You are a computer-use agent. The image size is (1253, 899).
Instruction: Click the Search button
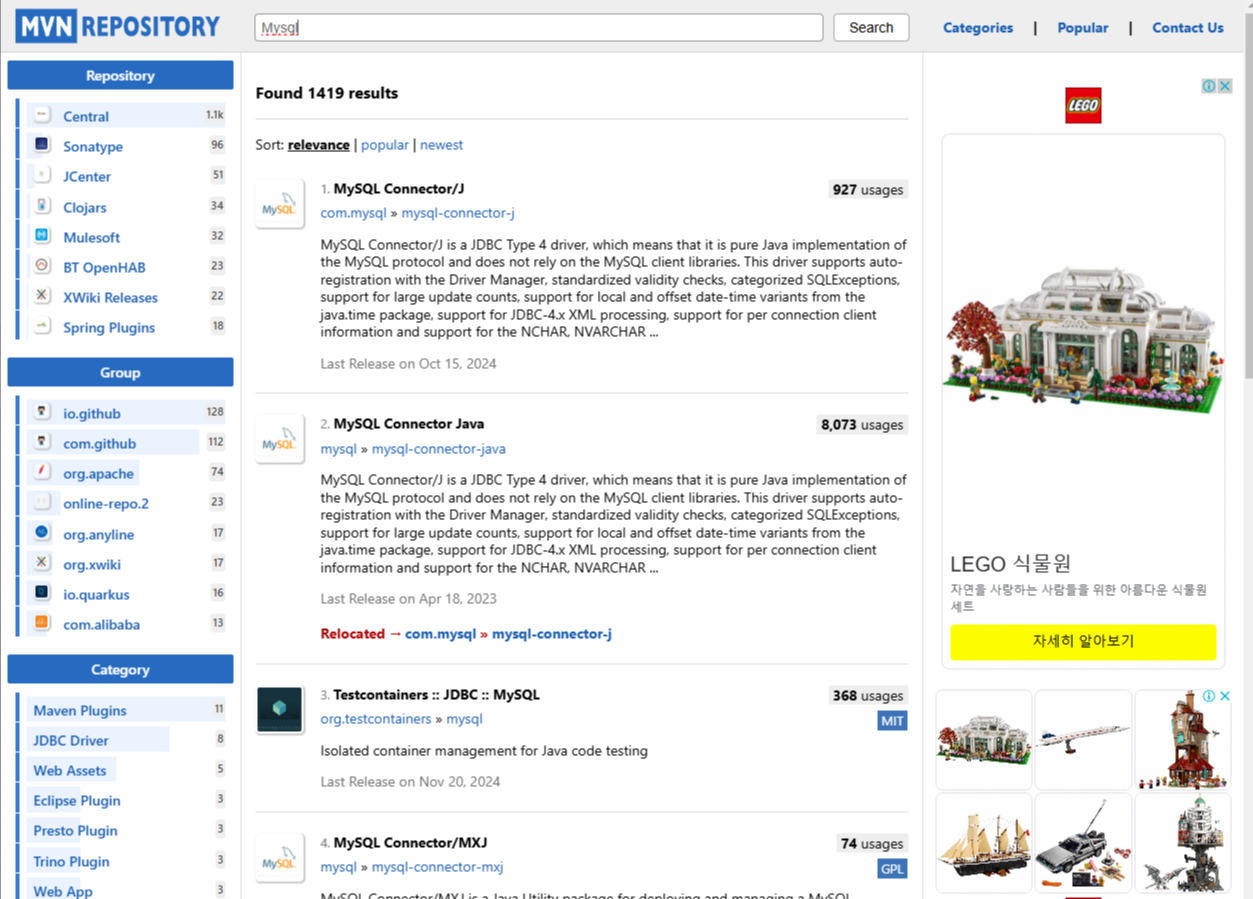click(871, 28)
